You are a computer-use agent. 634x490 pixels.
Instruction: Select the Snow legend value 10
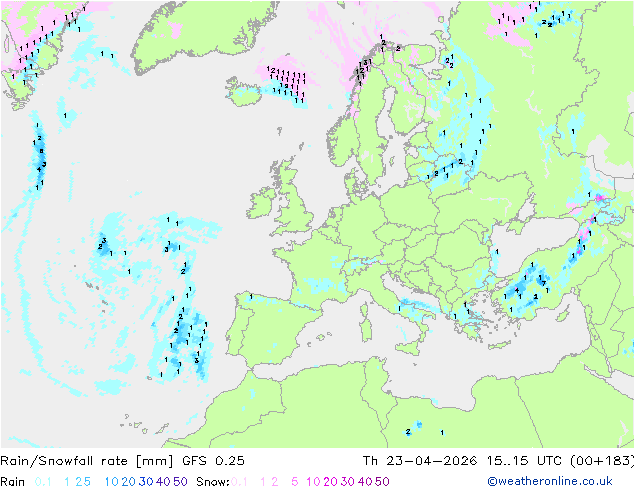(x=313, y=482)
